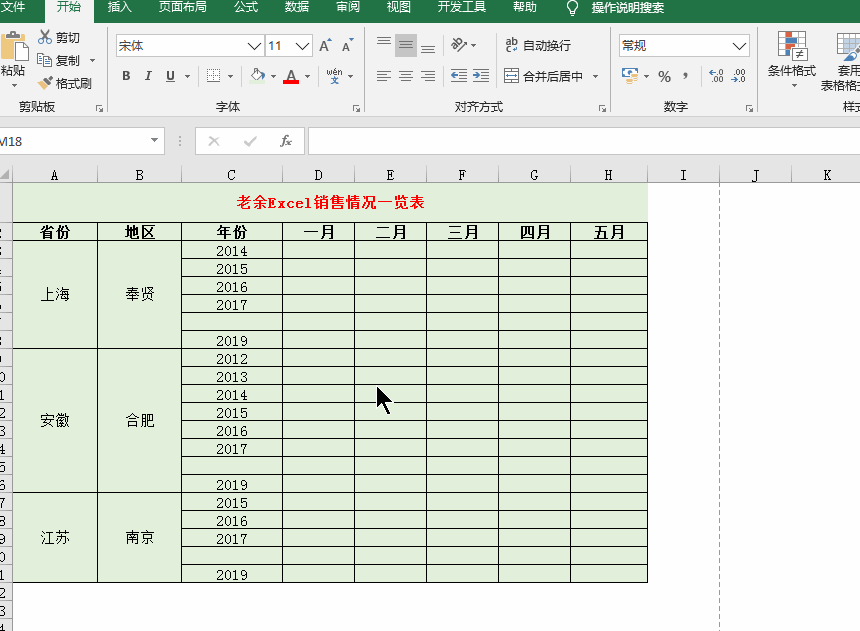Center text horizontally in cell
This screenshot has width=860, height=631.
pos(406,76)
